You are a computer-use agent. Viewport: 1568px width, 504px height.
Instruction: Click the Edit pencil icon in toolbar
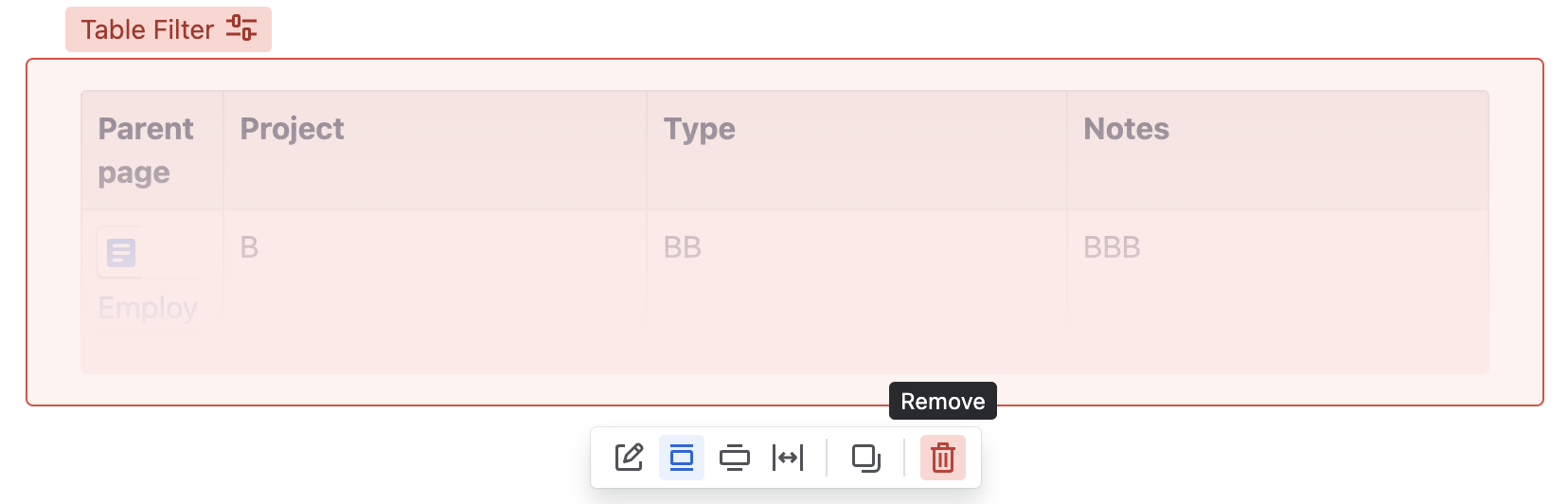(x=629, y=458)
